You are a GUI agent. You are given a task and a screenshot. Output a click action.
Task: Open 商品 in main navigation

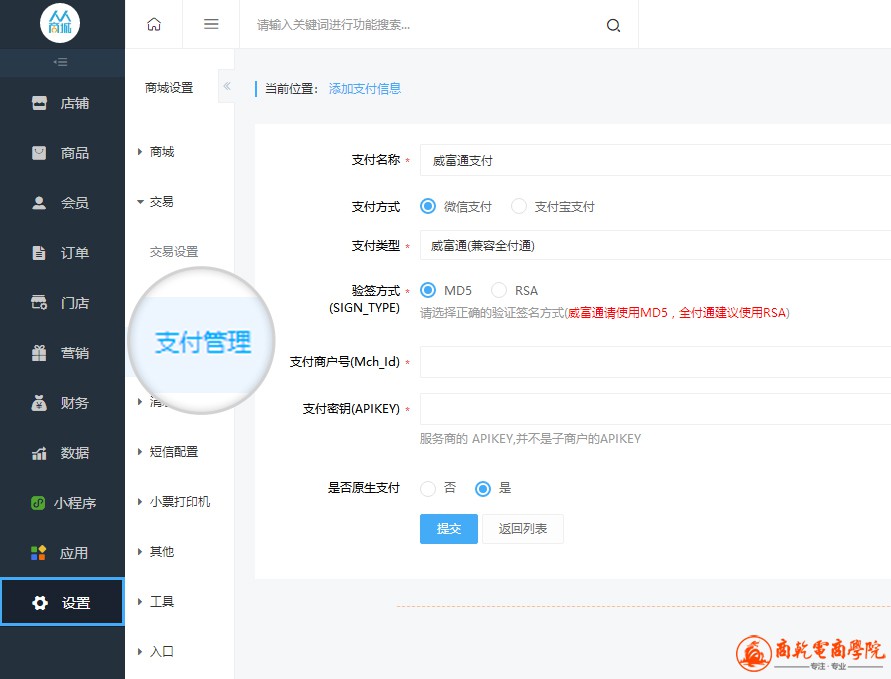point(63,153)
